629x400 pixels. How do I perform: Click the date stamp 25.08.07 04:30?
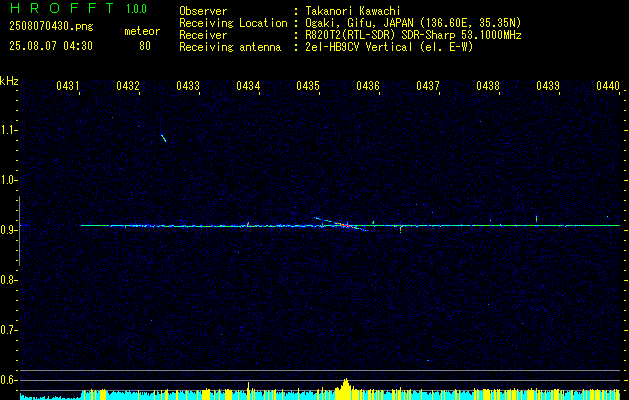(x=51, y=46)
